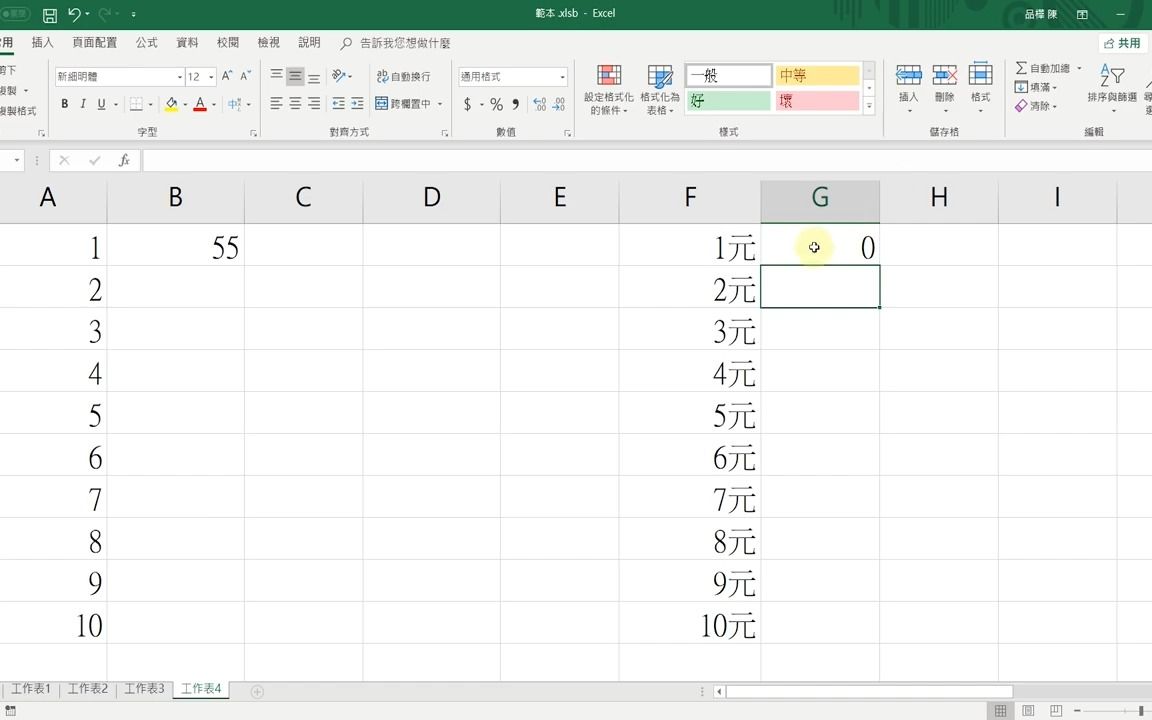Click the 共用 (Share) button
Viewport: 1152px width, 720px height.
click(x=1122, y=42)
